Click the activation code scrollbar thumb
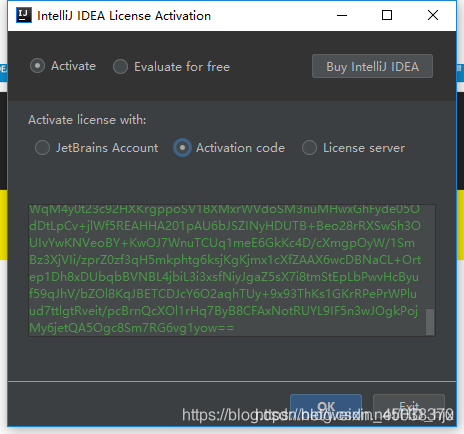This screenshot has height=434, width=464. tap(430, 322)
